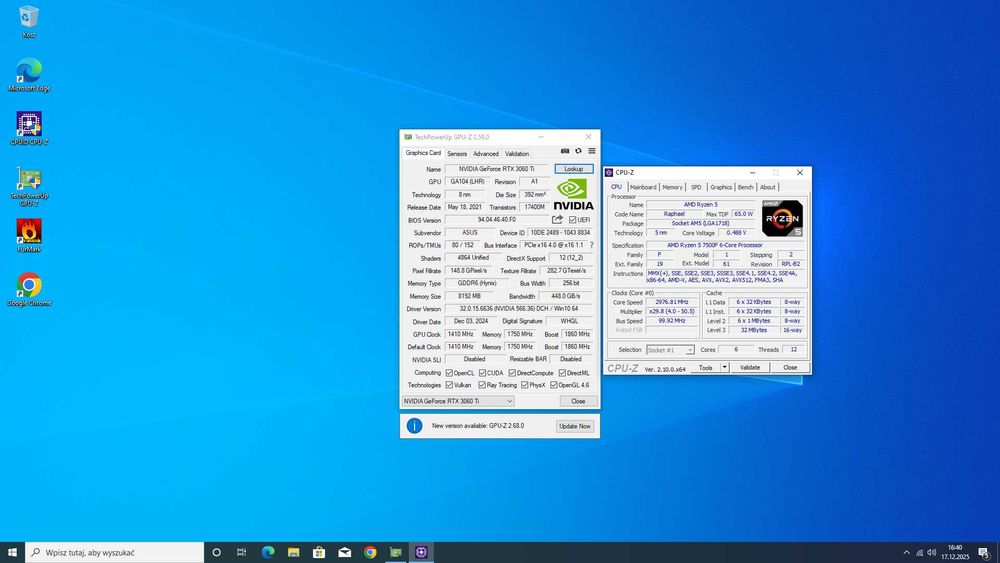Image resolution: width=1000 pixels, height=563 pixels.
Task: Click the NVIDIA logo in GPU-Z
Action: coord(573,194)
